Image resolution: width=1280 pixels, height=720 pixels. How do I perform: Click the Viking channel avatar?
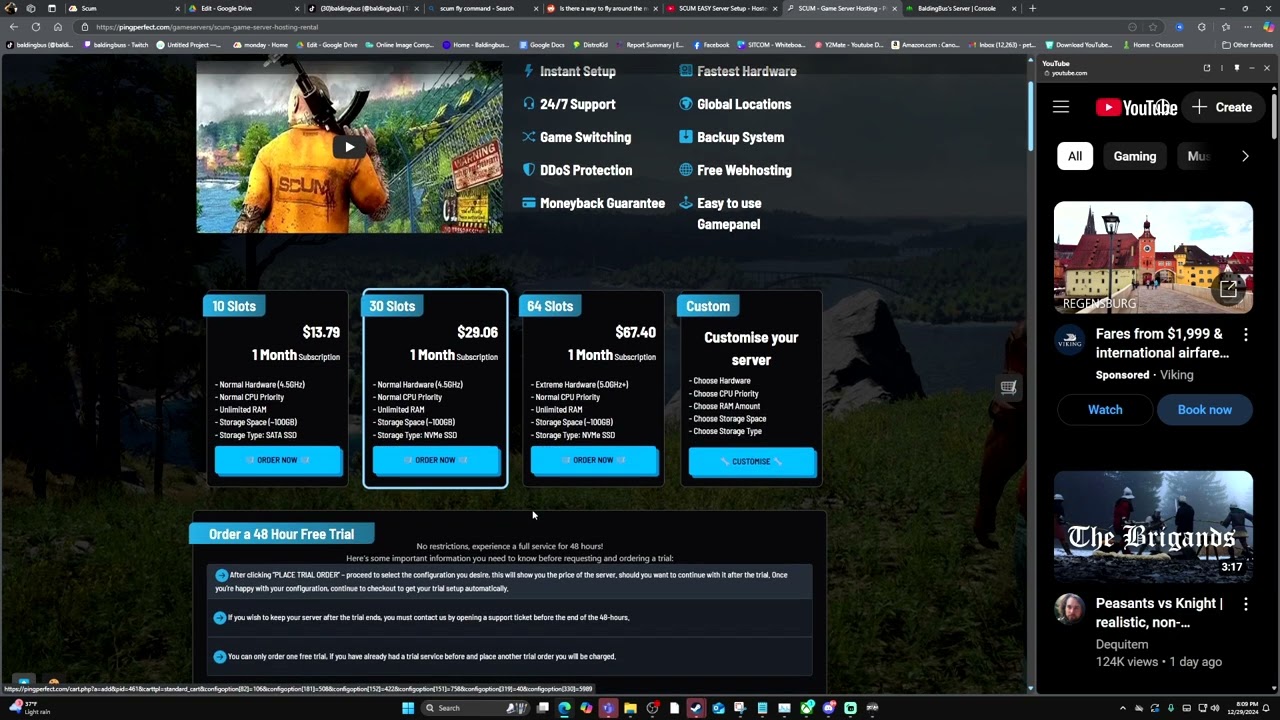click(1069, 340)
